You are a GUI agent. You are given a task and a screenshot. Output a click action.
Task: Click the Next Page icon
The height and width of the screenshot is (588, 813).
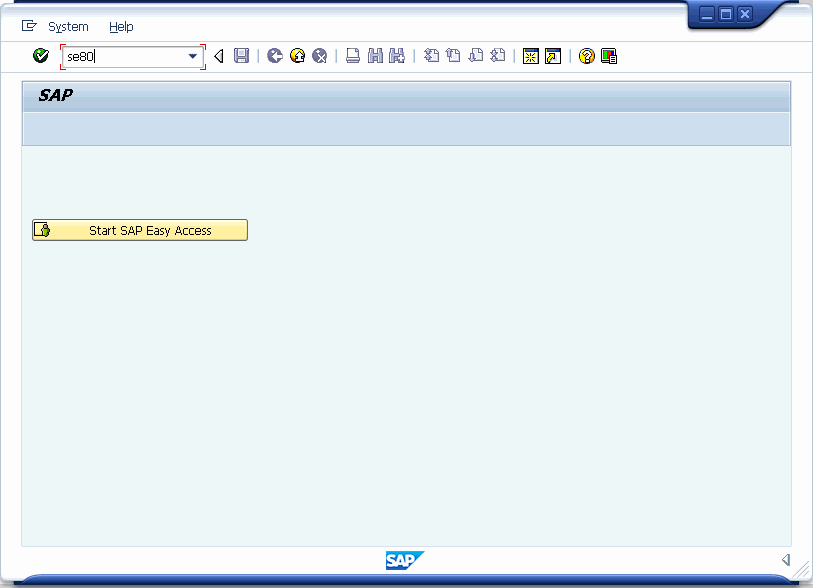point(475,55)
